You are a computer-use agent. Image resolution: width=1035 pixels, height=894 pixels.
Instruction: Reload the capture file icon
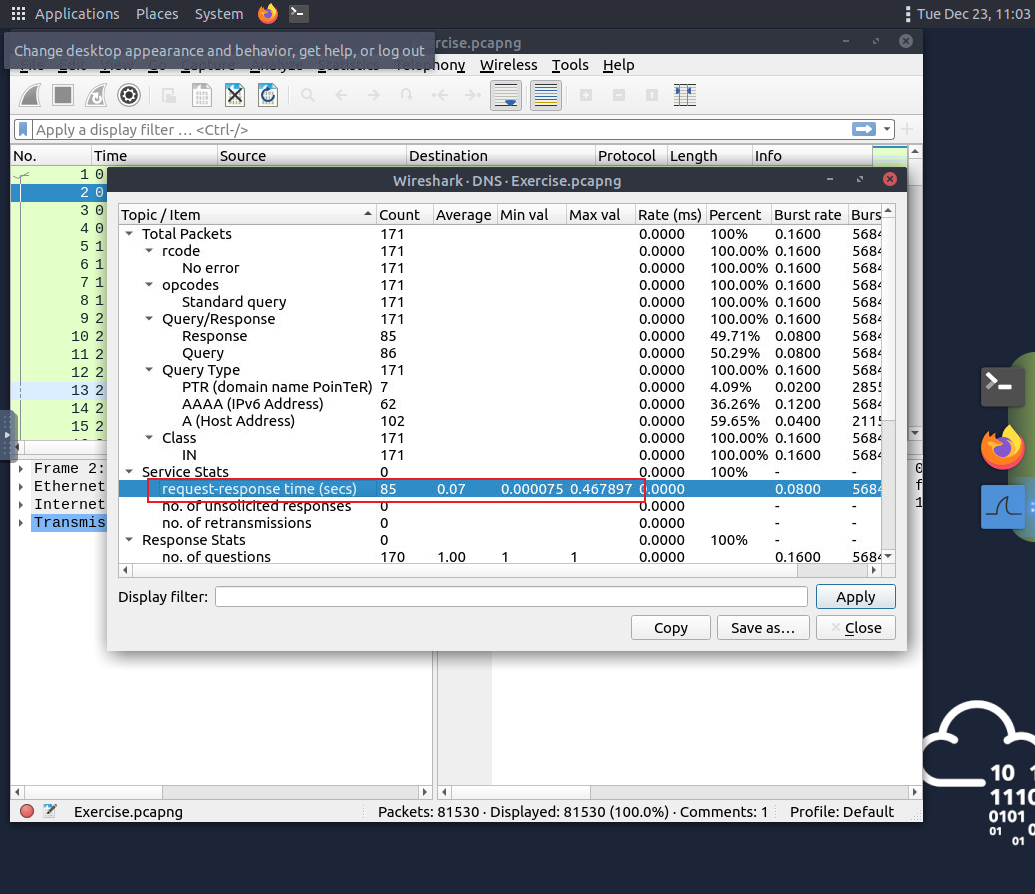pos(268,96)
